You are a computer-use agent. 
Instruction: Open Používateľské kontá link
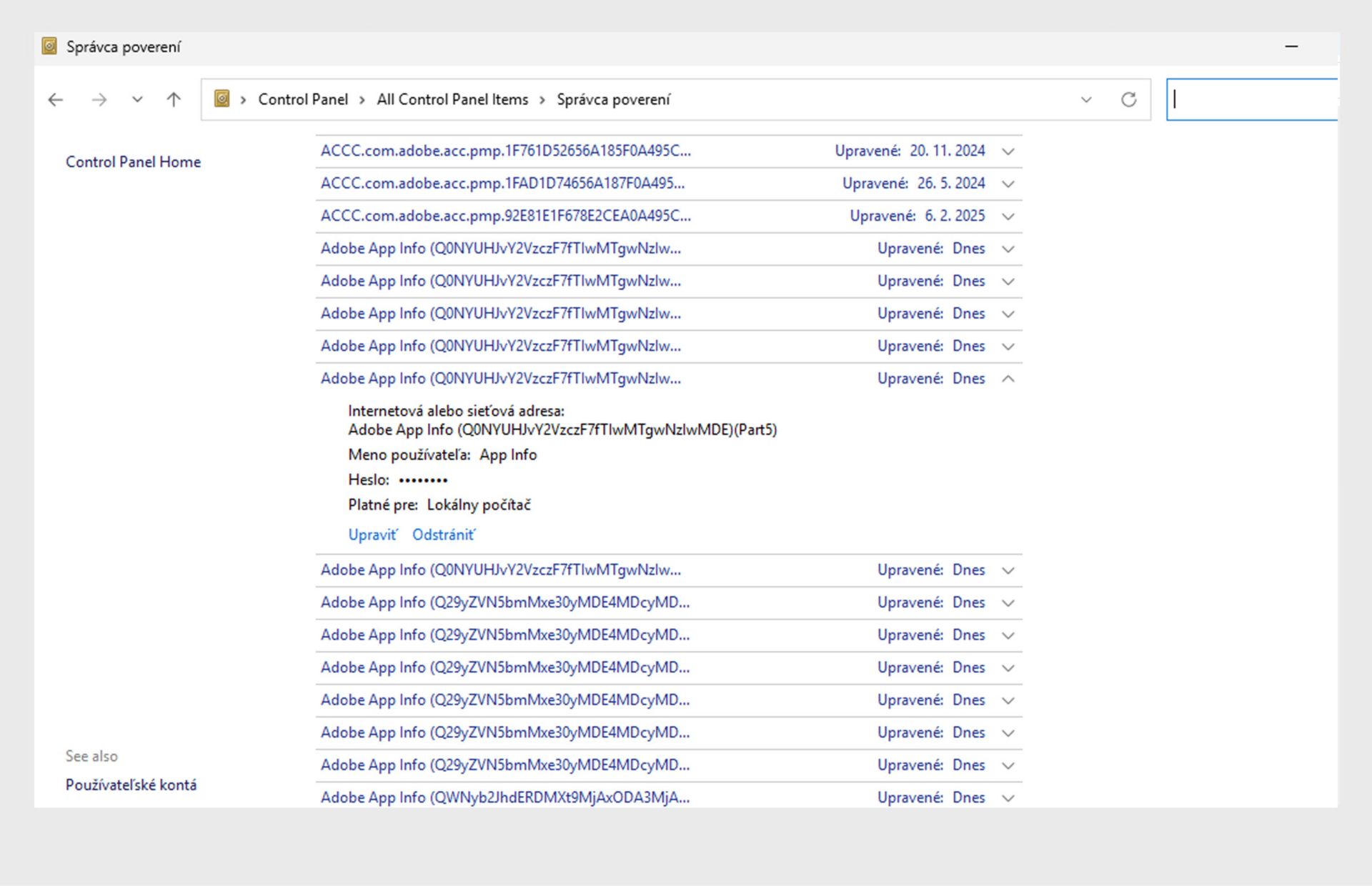(x=131, y=785)
